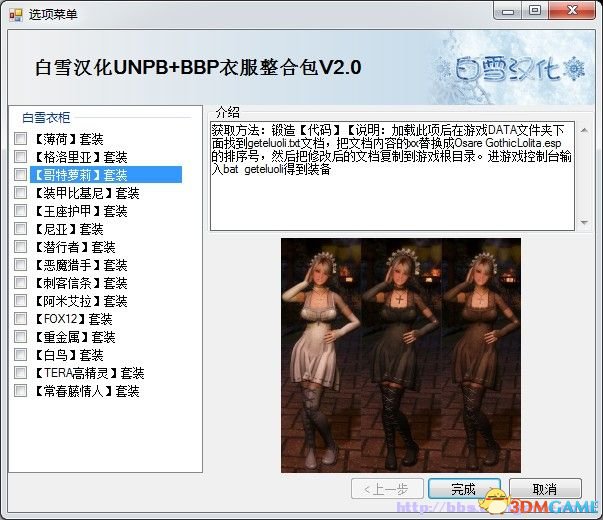Click inside the 介绍 description text box
Viewport: 603px width, 520px height.
pyautogui.click(x=392, y=176)
